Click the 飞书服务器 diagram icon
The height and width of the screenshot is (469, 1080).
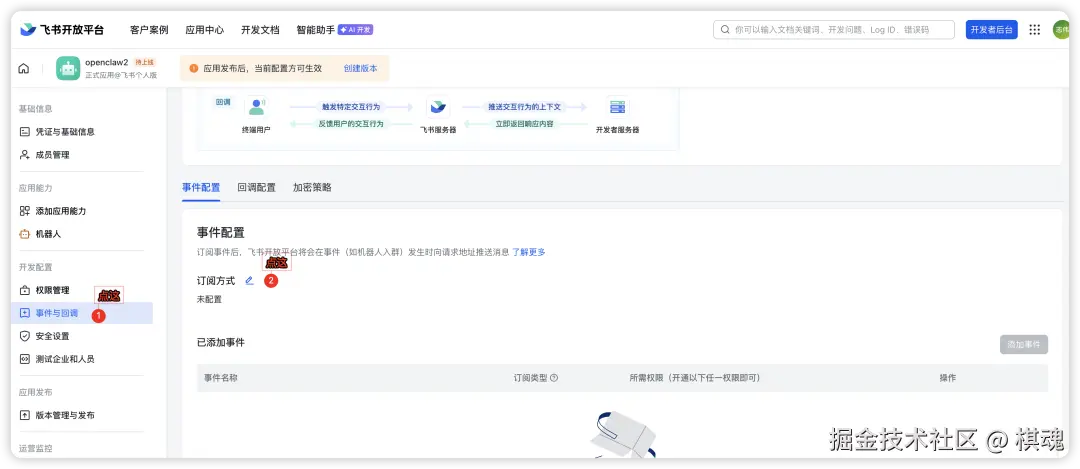[x=438, y=107]
